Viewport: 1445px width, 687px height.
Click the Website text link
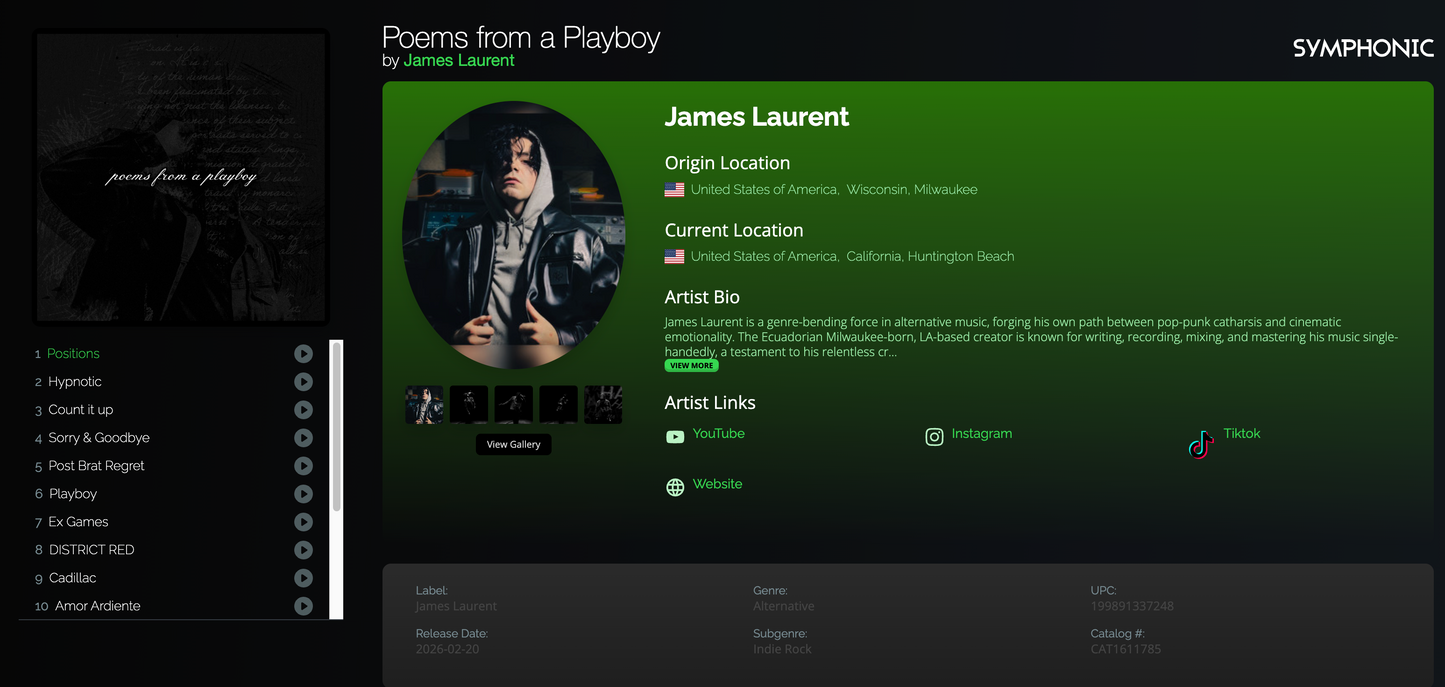pyautogui.click(x=717, y=484)
